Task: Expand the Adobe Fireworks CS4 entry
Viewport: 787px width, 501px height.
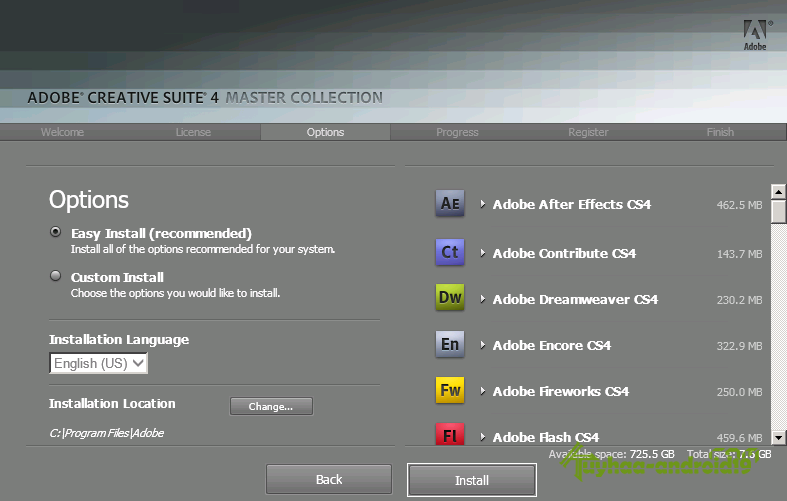Action: tap(482, 391)
